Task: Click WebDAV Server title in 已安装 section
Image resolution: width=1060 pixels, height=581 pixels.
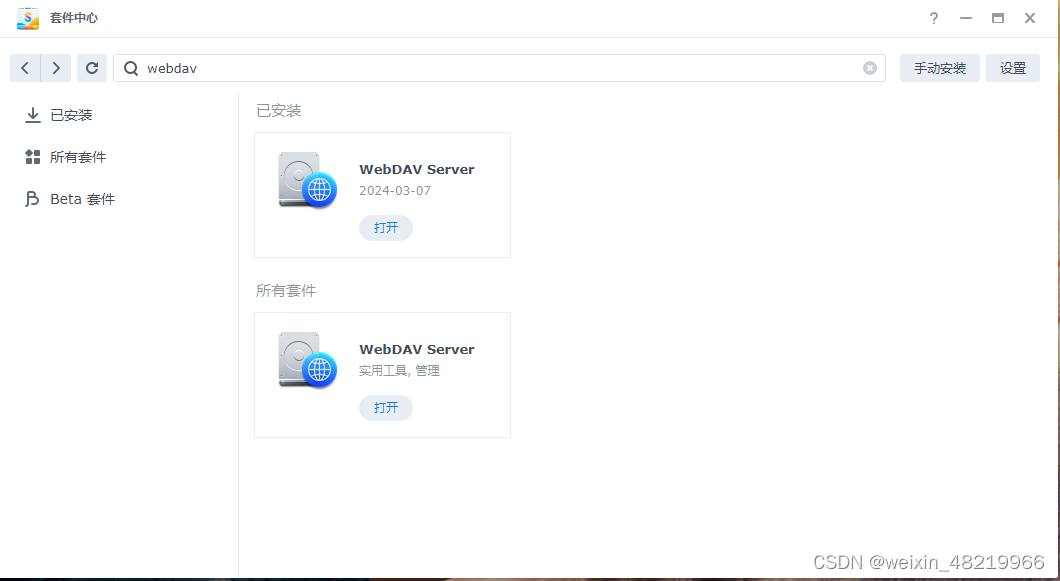Action: [417, 169]
